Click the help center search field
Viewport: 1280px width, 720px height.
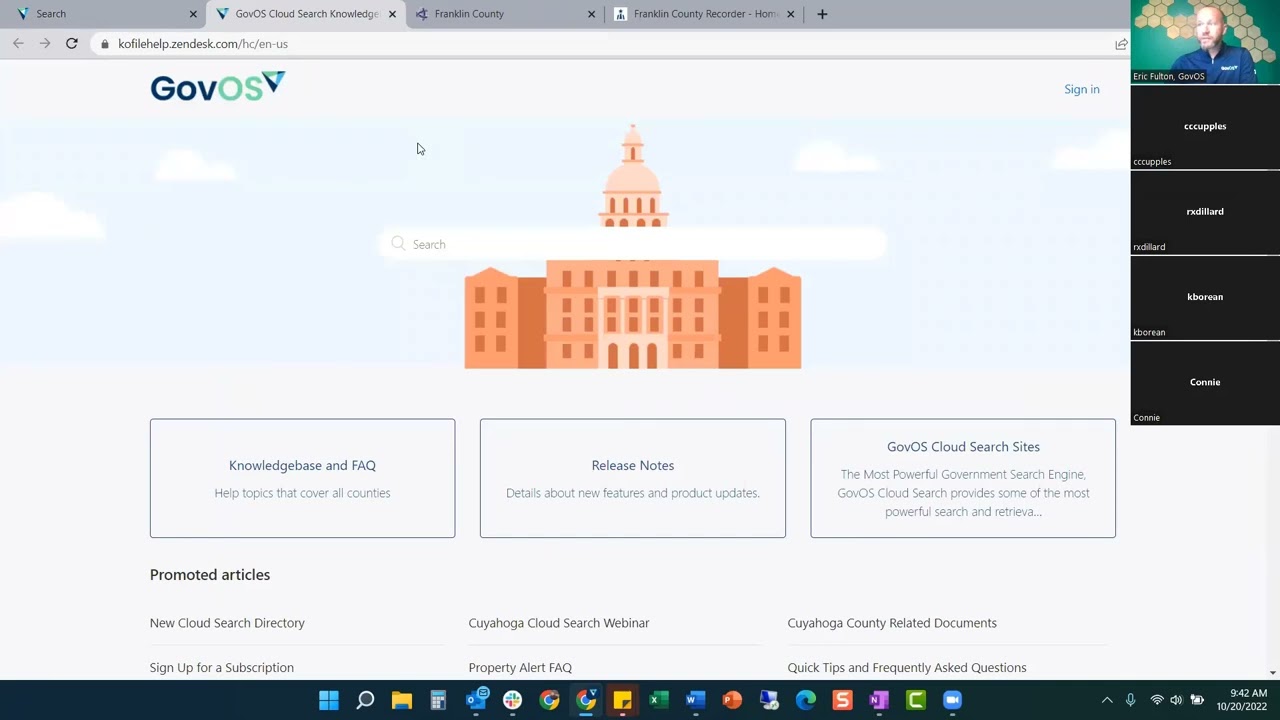(x=633, y=244)
